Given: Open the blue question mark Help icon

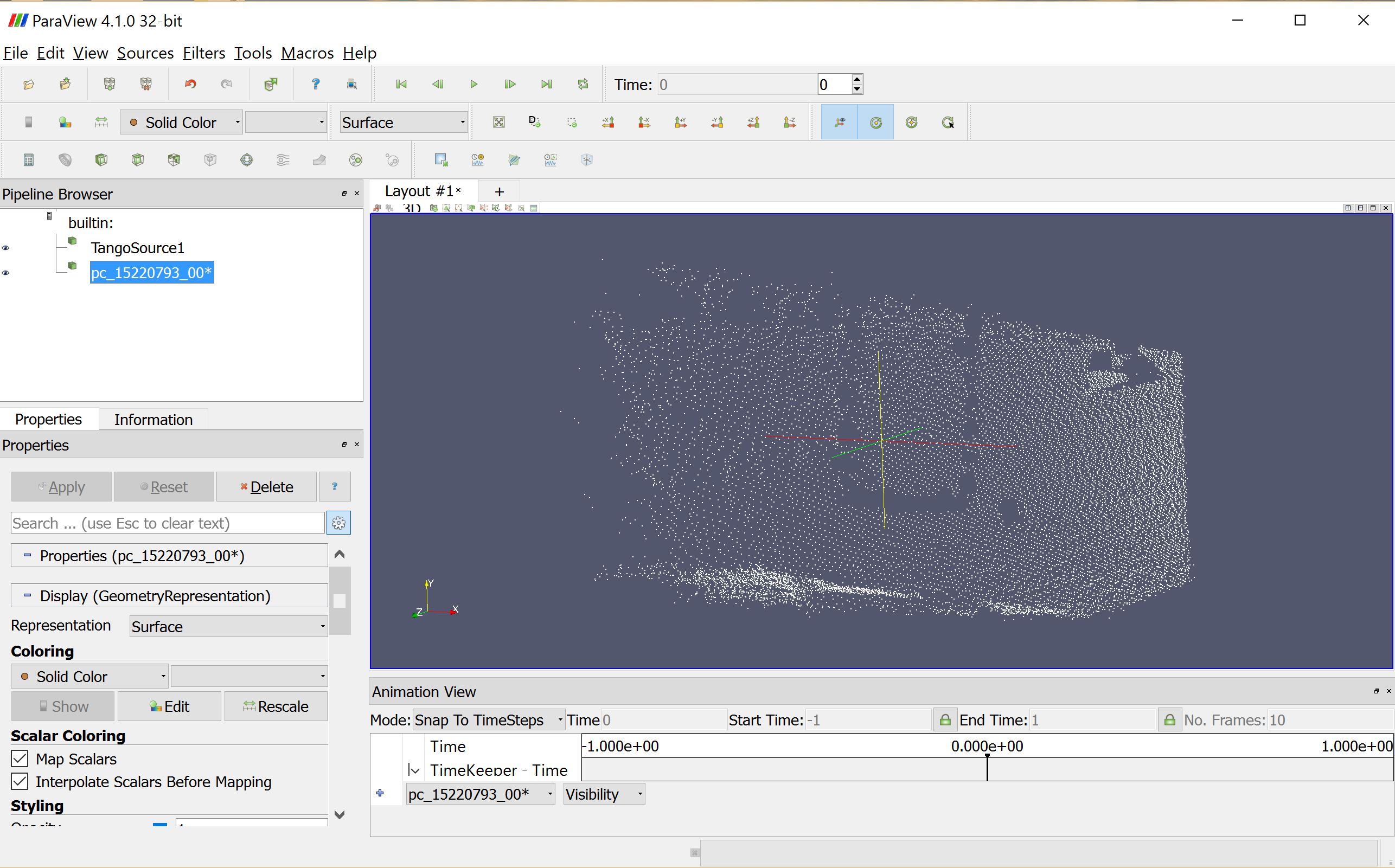Looking at the screenshot, I should [315, 85].
